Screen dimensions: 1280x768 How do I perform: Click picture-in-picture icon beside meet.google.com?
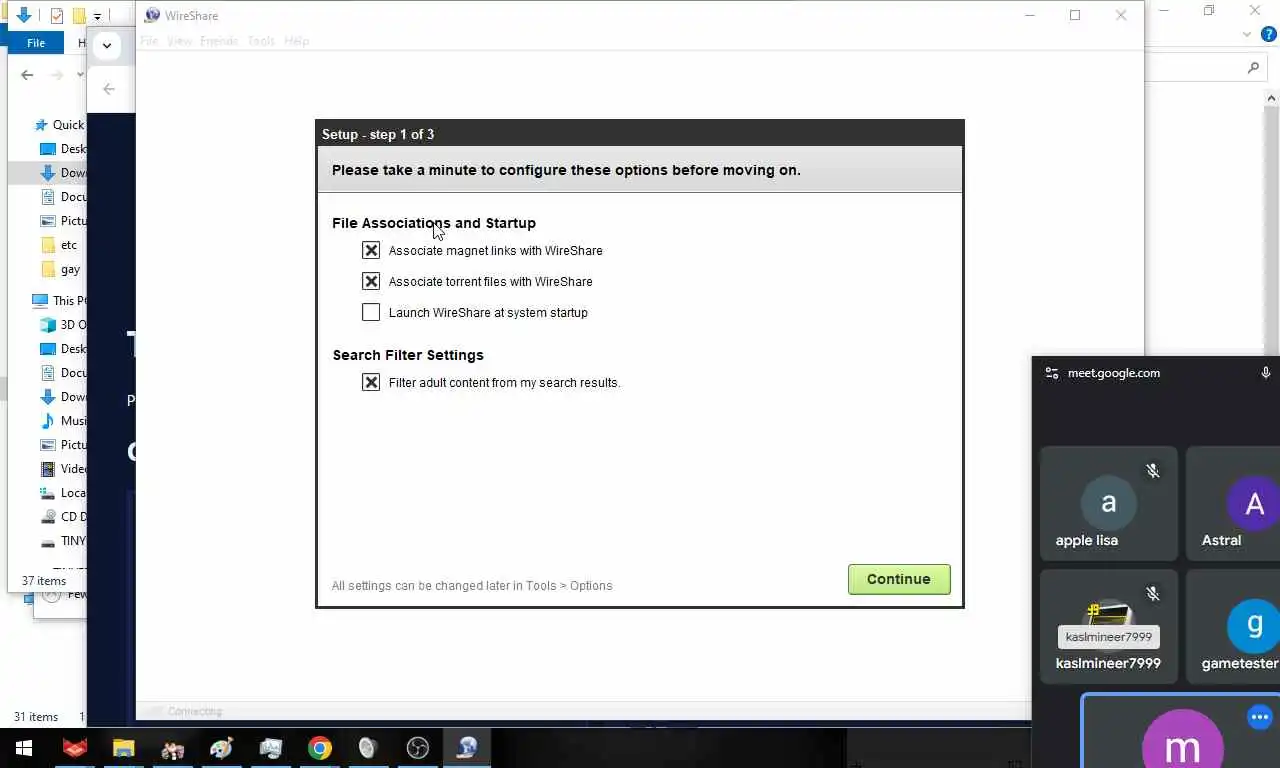click(x=1051, y=373)
